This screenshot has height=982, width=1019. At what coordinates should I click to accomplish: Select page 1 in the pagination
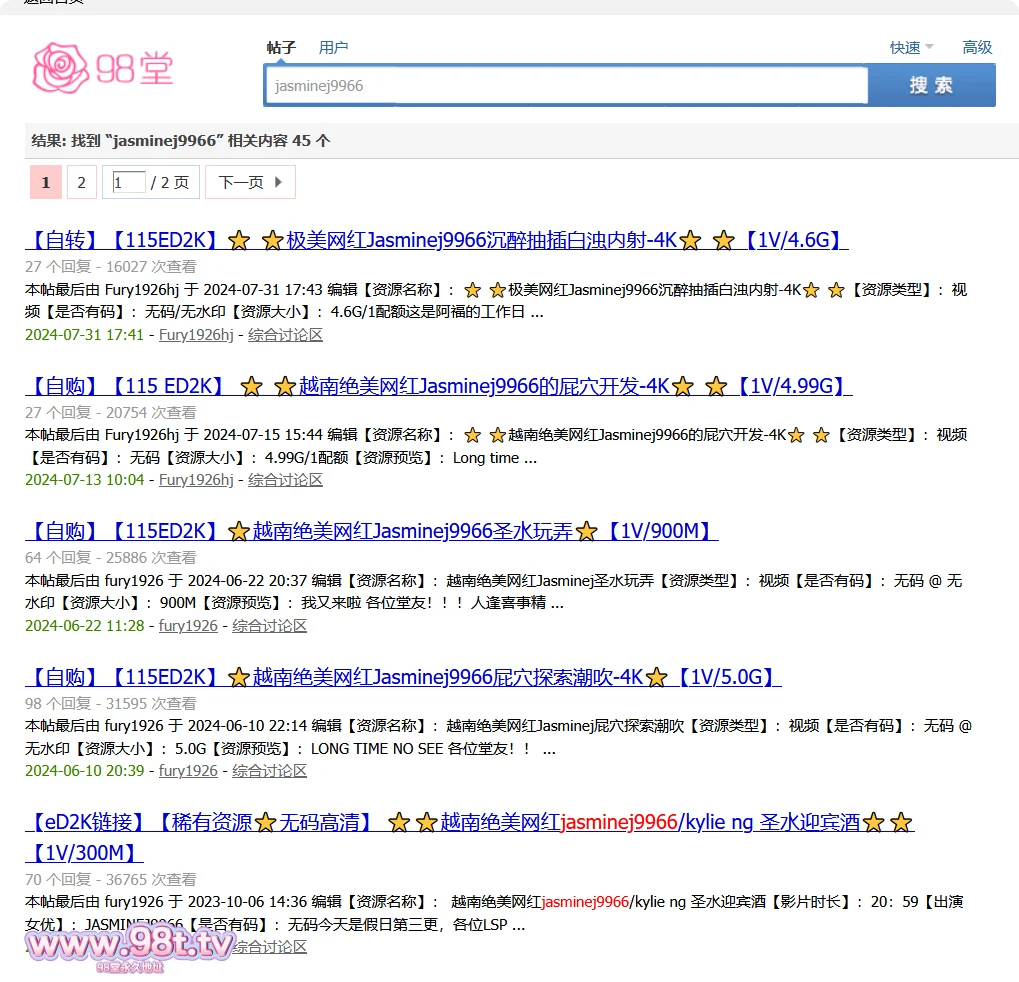point(46,182)
